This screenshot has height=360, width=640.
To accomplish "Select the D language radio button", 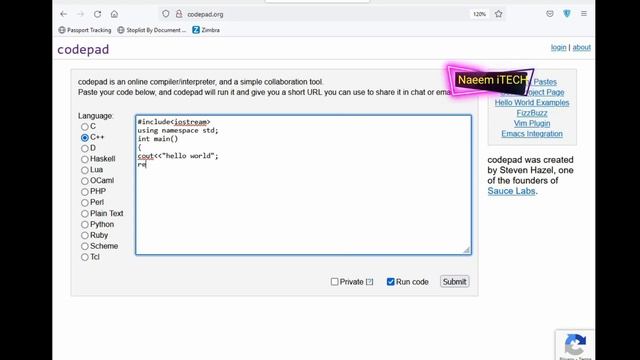I will click(84, 149).
